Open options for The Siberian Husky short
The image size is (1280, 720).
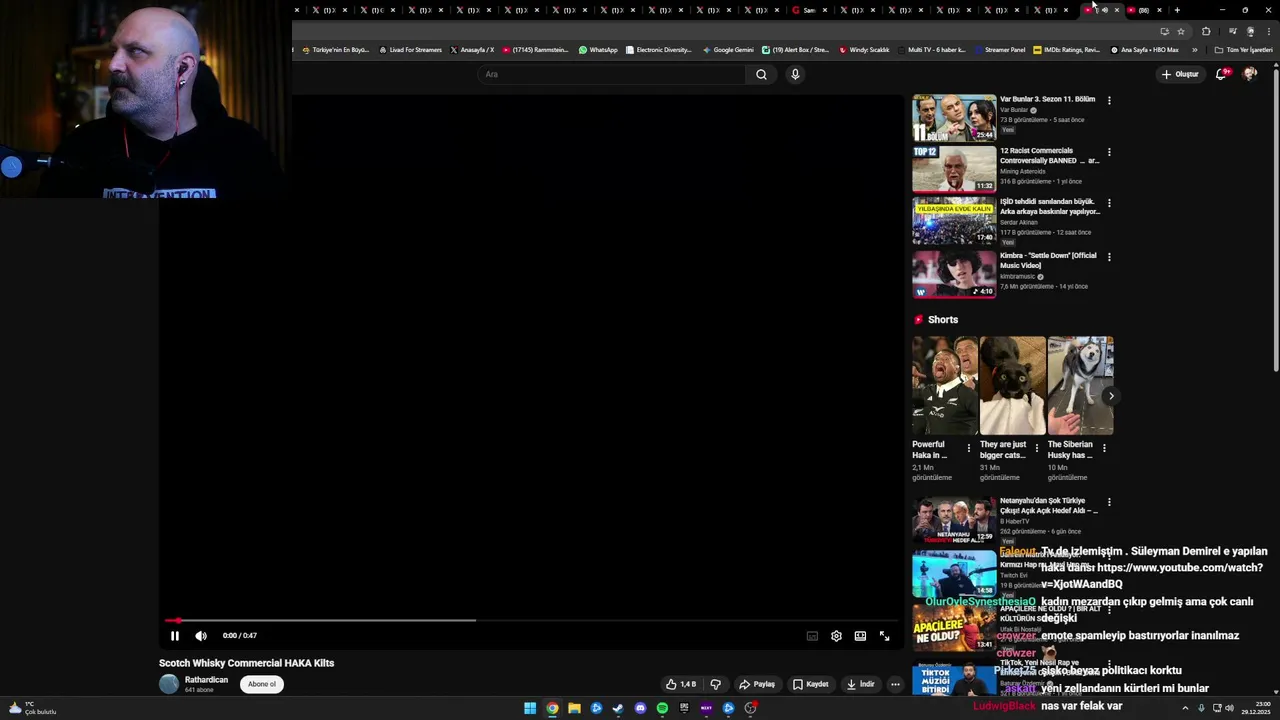[1104, 448]
